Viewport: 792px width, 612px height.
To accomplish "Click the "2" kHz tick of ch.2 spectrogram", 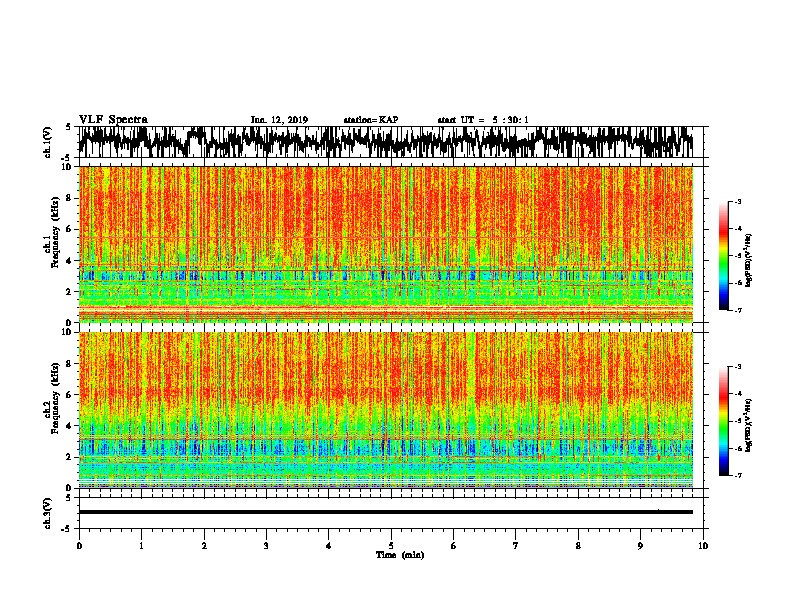I will coord(69,457).
